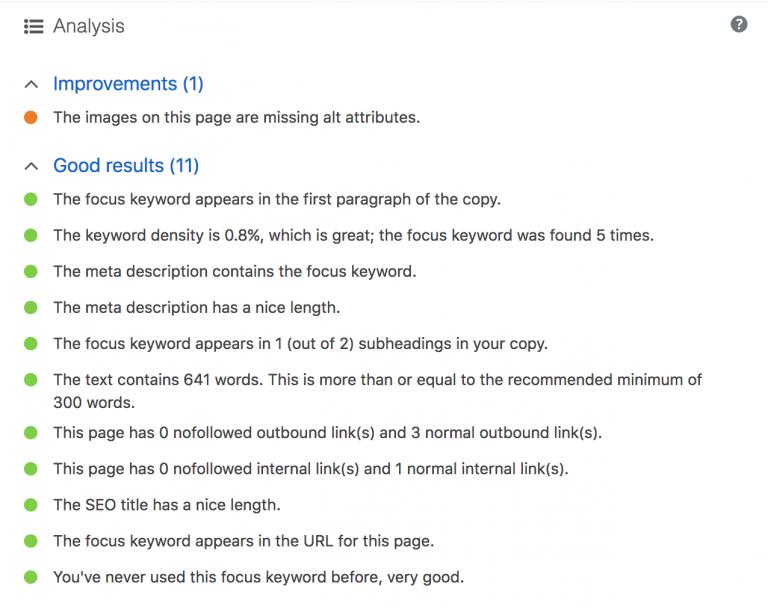Click the Analysis list icon
The width and height of the screenshot is (768, 609).
(x=33, y=27)
